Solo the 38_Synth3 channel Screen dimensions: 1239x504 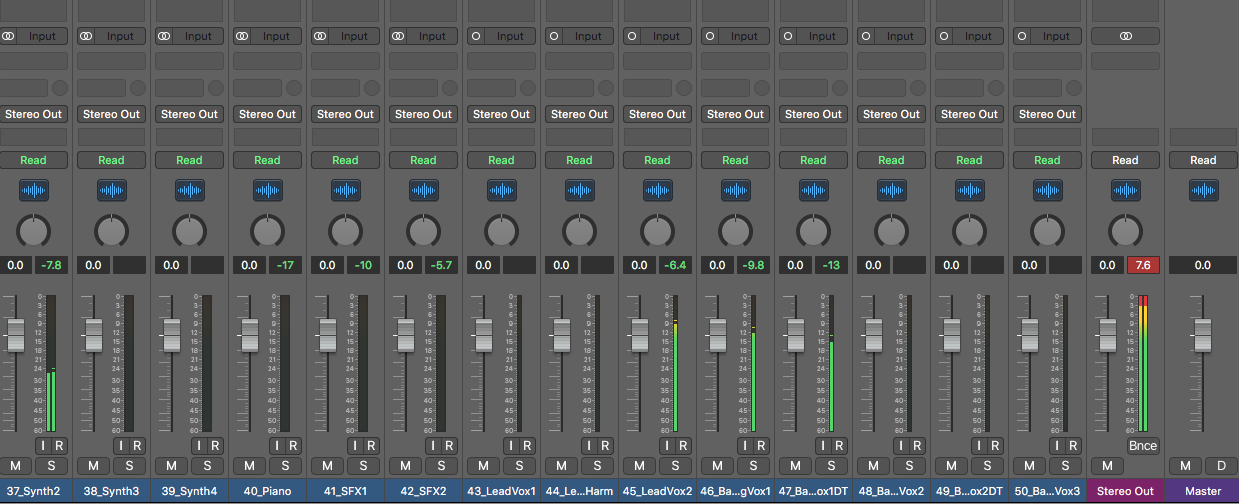click(129, 466)
